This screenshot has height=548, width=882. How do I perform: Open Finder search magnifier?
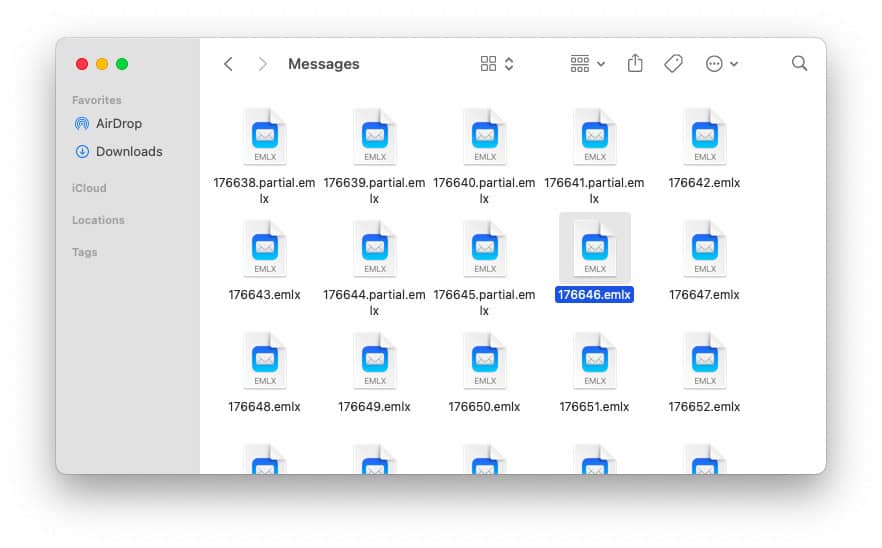799,63
